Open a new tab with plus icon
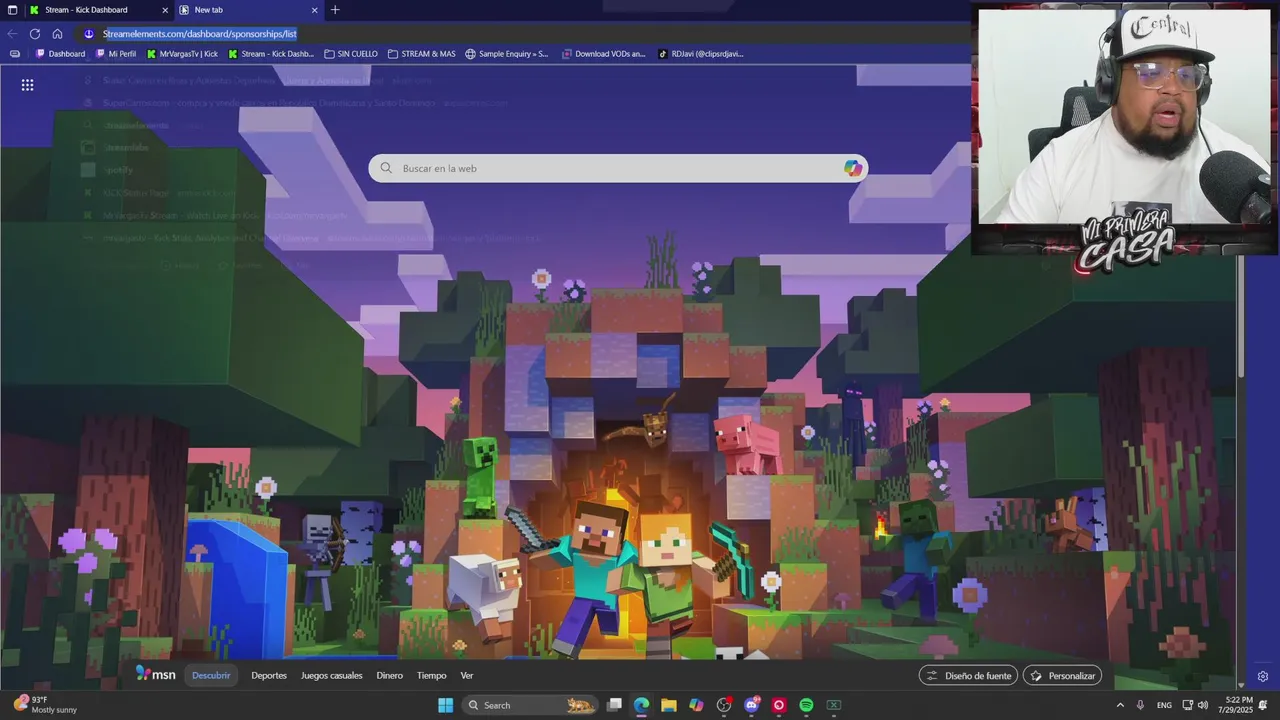 (335, 10)
